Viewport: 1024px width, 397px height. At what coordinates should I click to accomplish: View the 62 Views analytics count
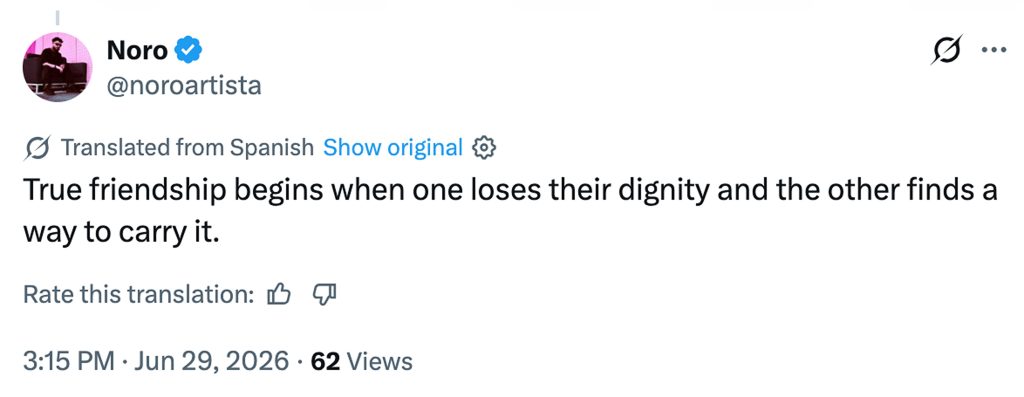click(x=362, y=361)
